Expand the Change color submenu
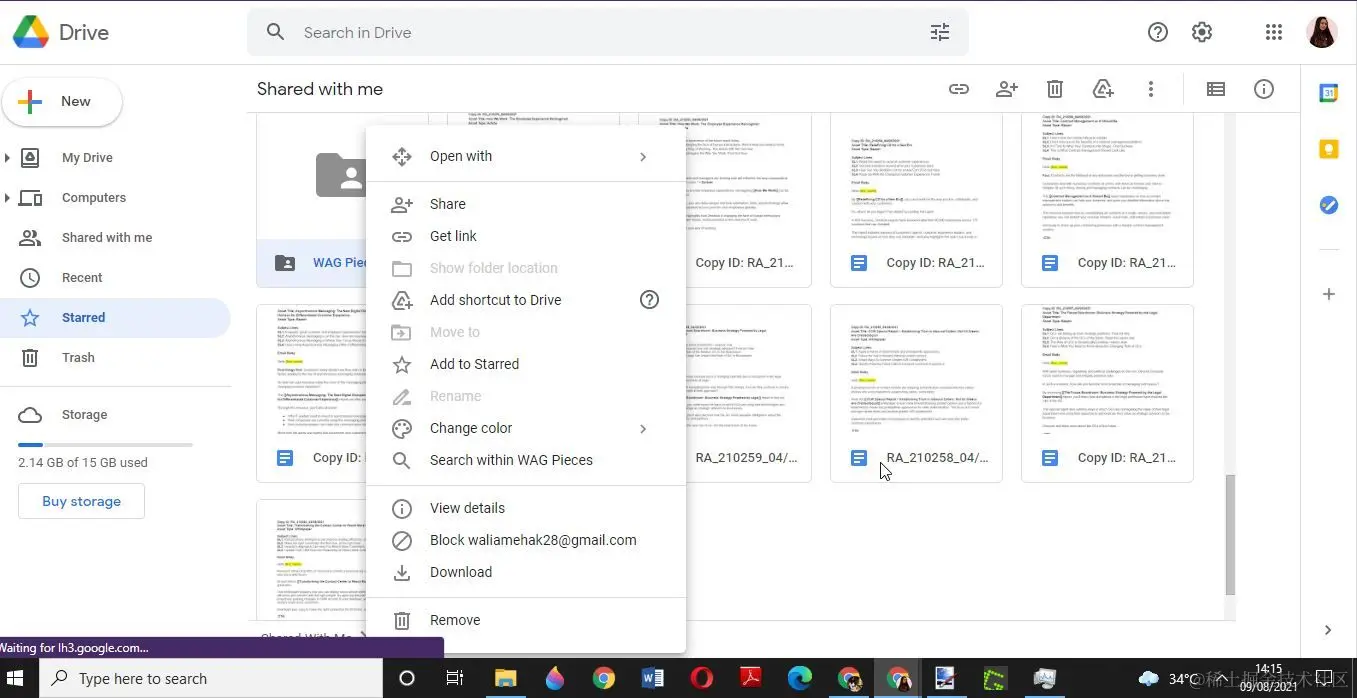 (643, 428)
